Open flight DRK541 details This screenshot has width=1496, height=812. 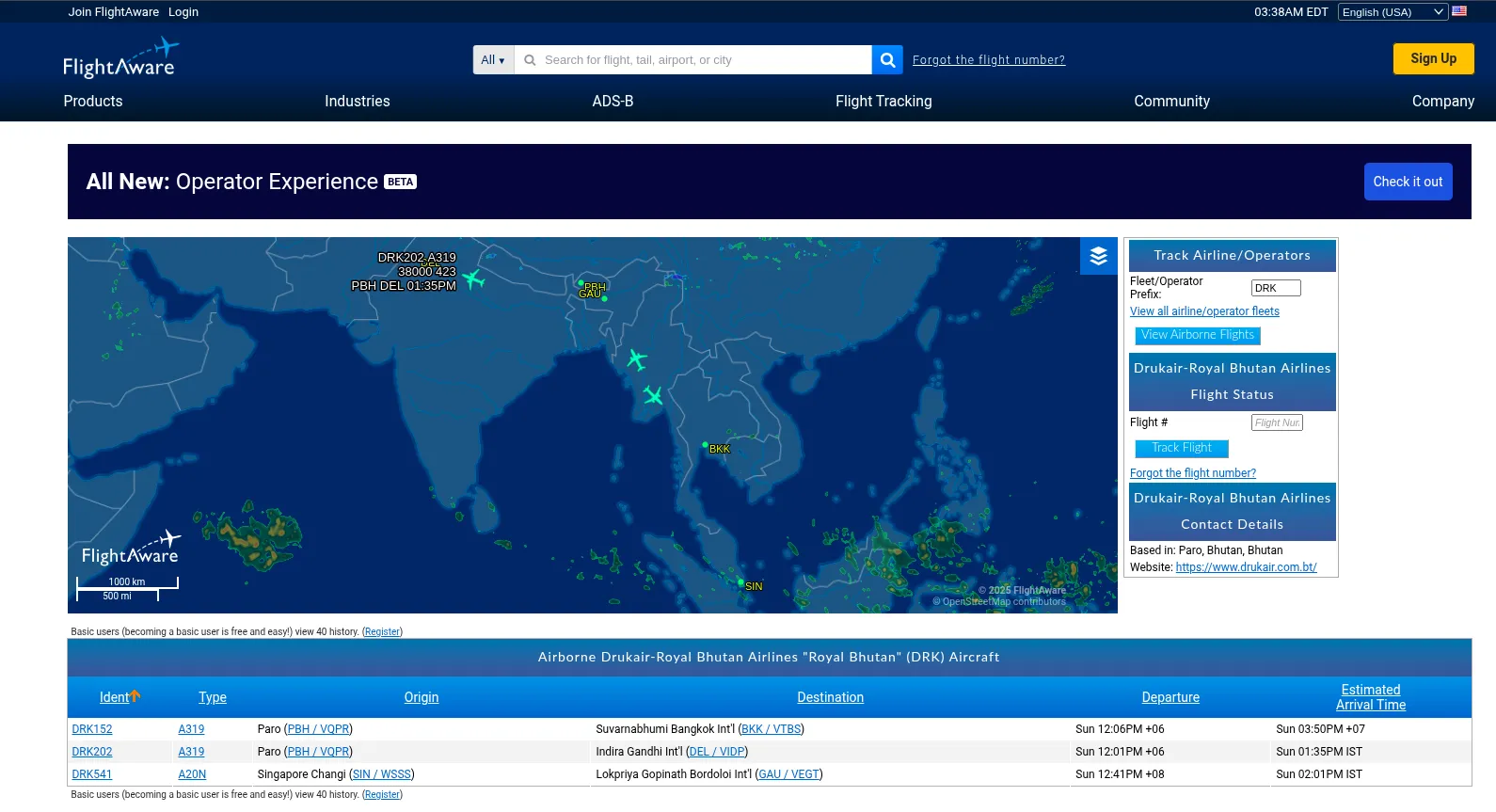point(92,774)
